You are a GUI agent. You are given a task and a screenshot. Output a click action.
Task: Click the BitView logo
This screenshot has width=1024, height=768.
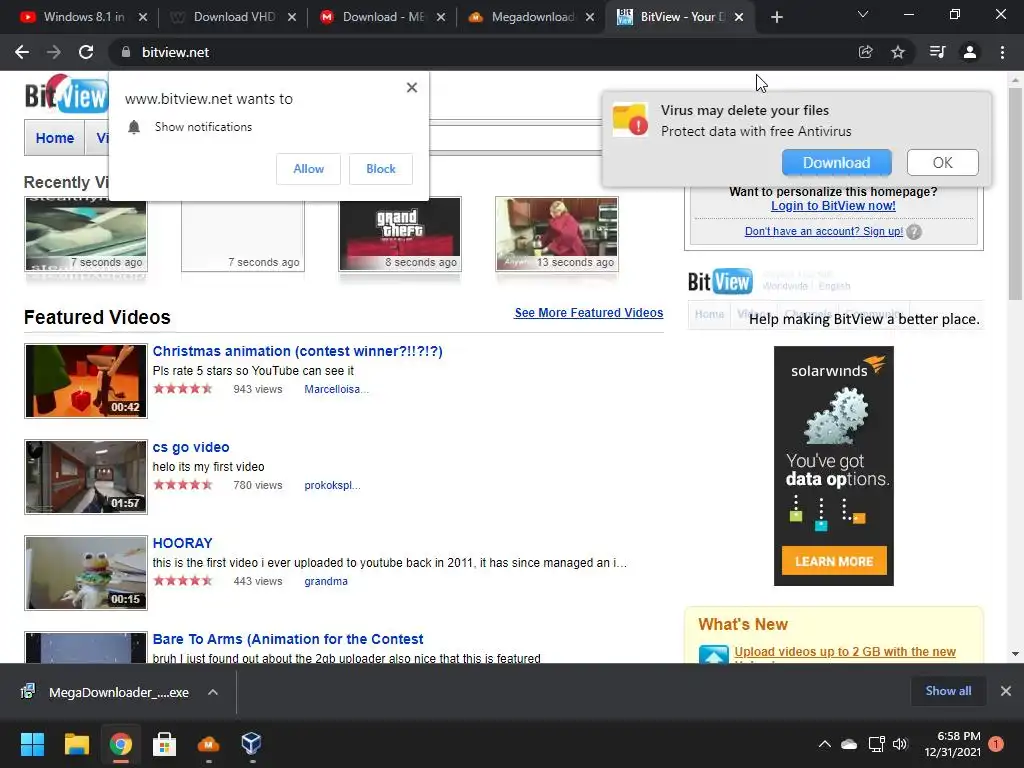tap(67, 95)
